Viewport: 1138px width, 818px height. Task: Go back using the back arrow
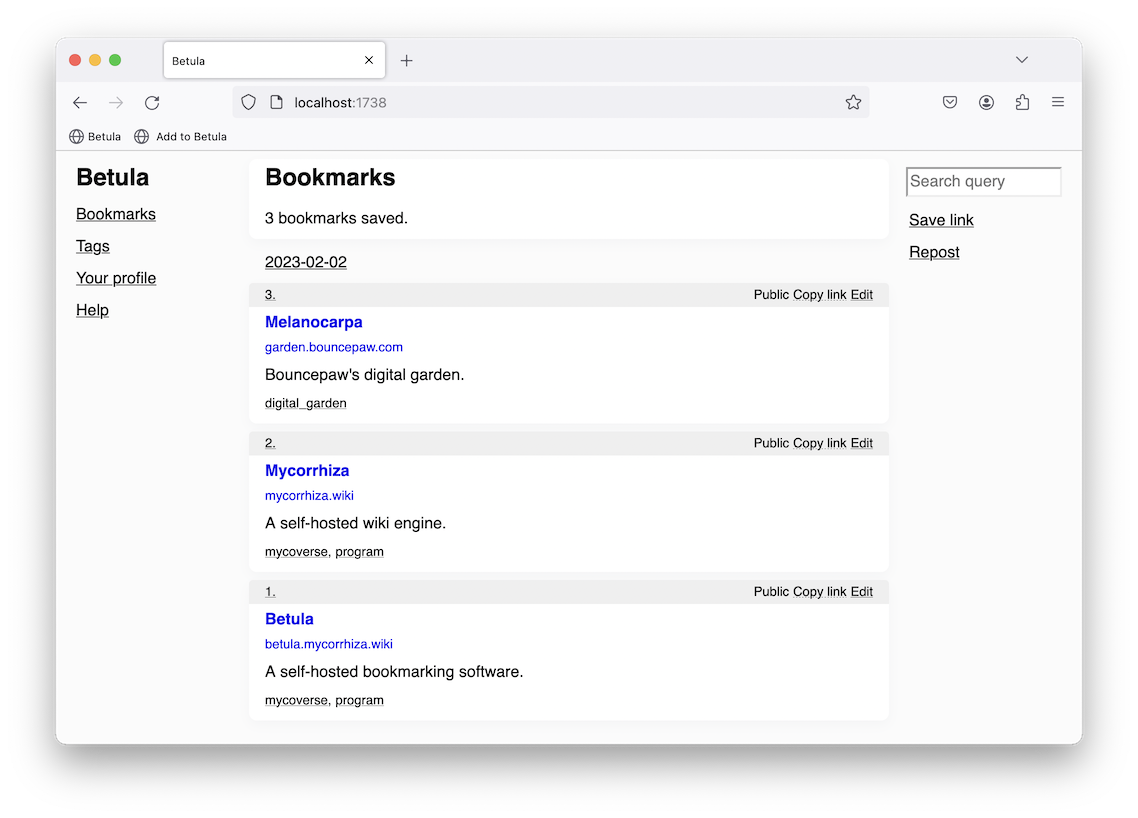(80, 103)
